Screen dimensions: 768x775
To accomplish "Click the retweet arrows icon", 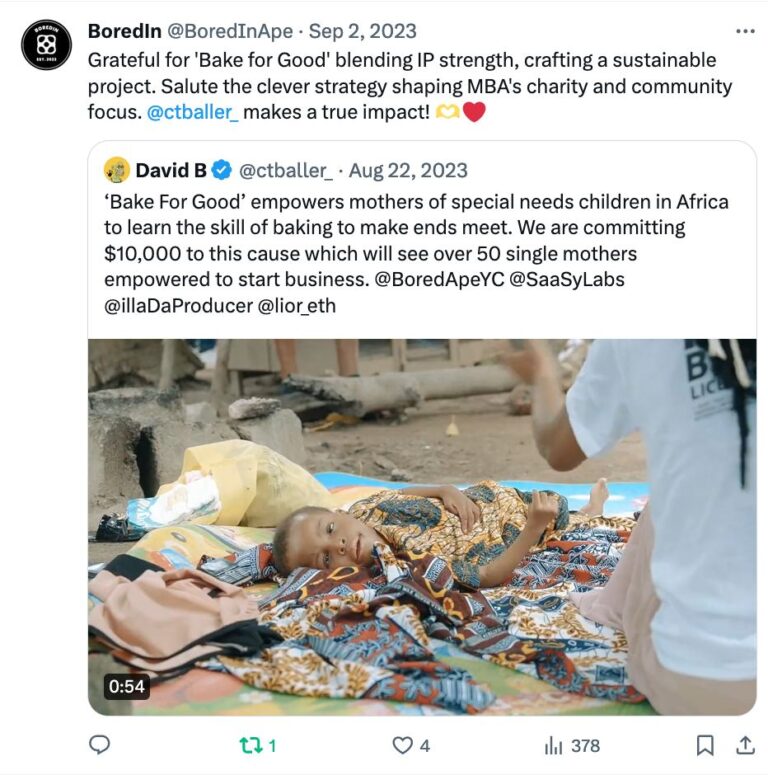I will [248, 745].
